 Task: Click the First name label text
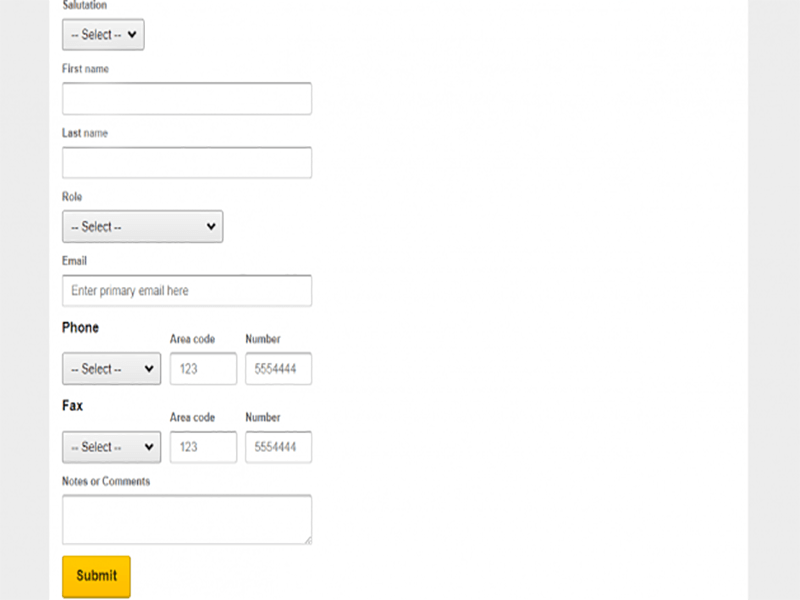click(x=85, y=69)
